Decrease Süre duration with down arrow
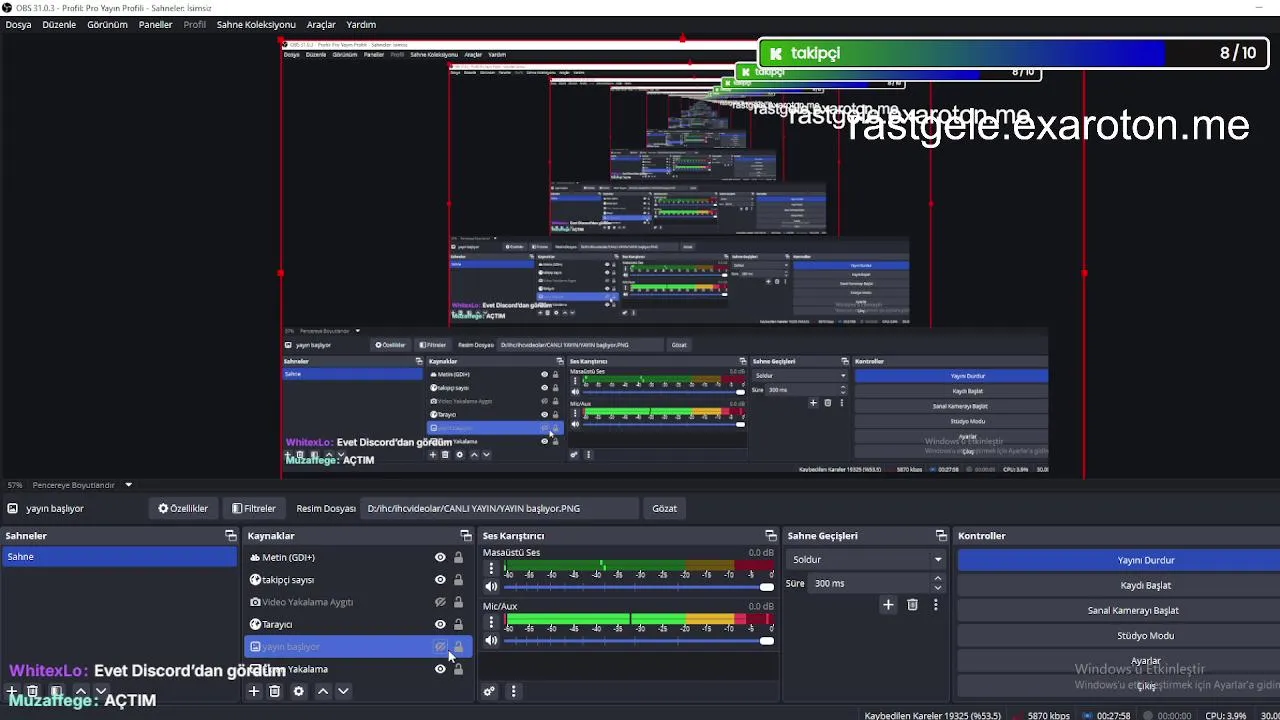Image resolution: width=1280 pixels, height=720 pixels. pos(938,588)
